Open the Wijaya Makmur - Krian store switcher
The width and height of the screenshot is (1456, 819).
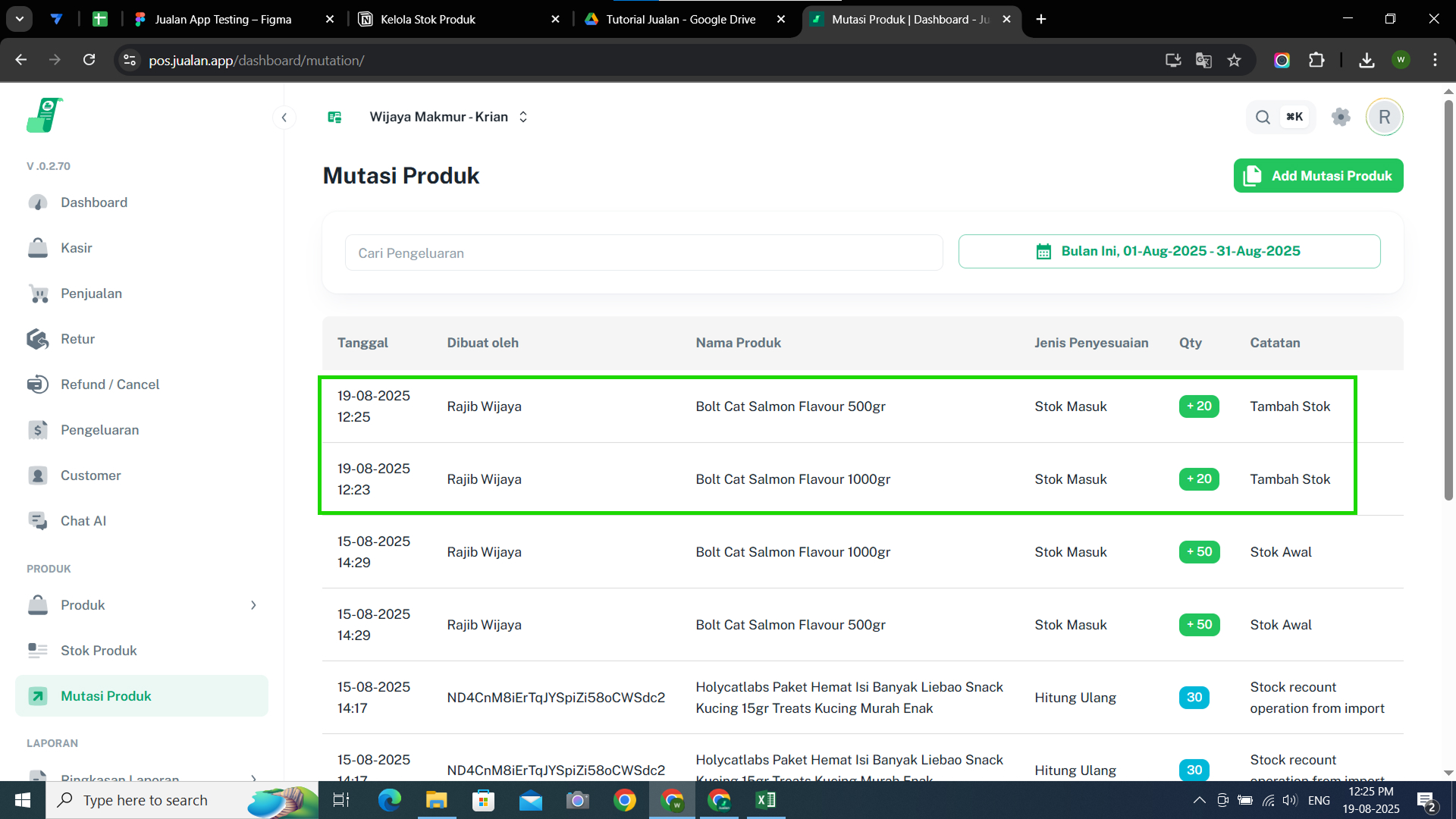coord(448,117)
